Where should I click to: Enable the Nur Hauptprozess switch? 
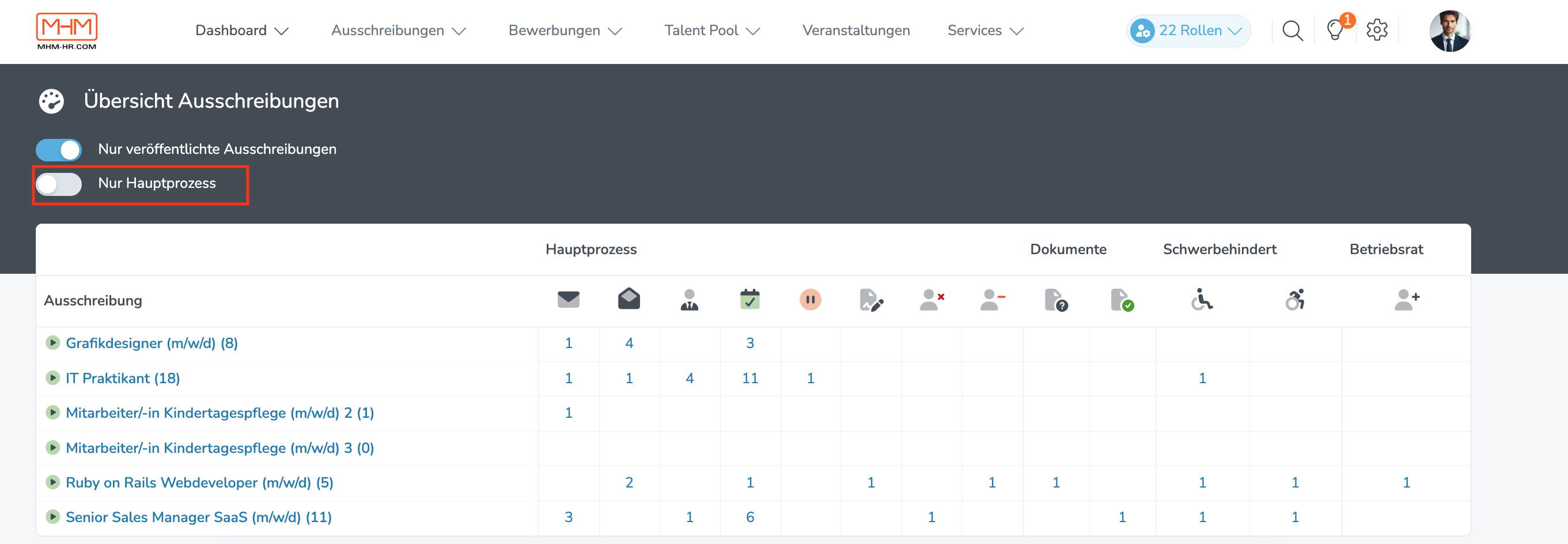coord(58,184)
